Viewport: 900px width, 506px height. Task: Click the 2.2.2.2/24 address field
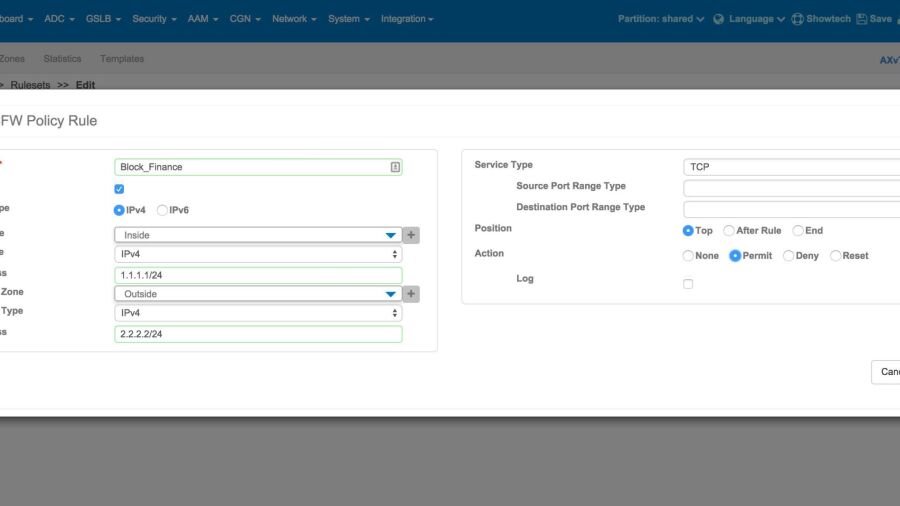(258, 334)
